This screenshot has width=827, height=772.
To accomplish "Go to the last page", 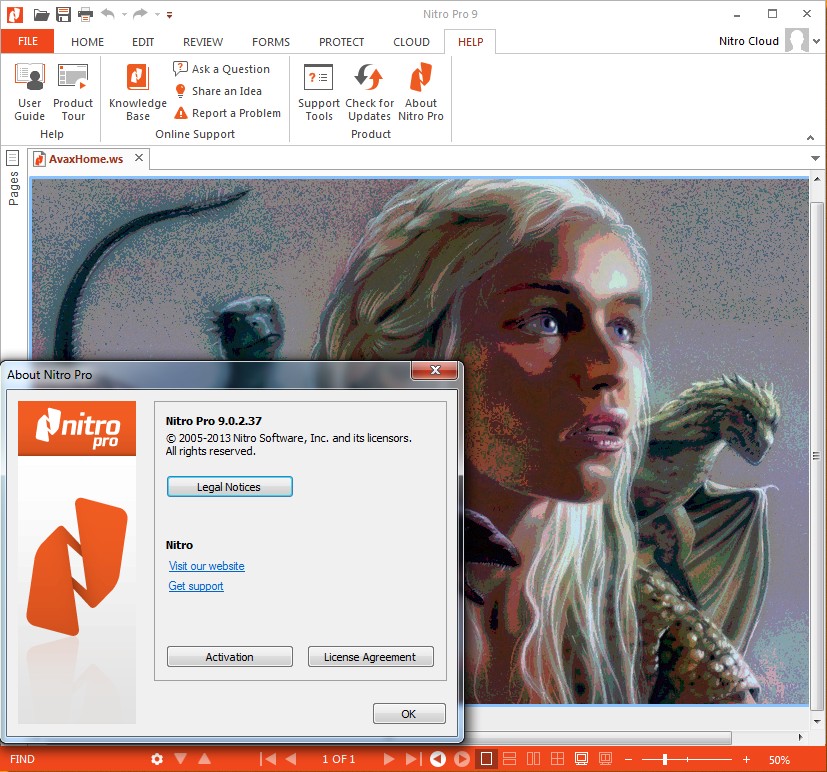I will click(414, 759).
